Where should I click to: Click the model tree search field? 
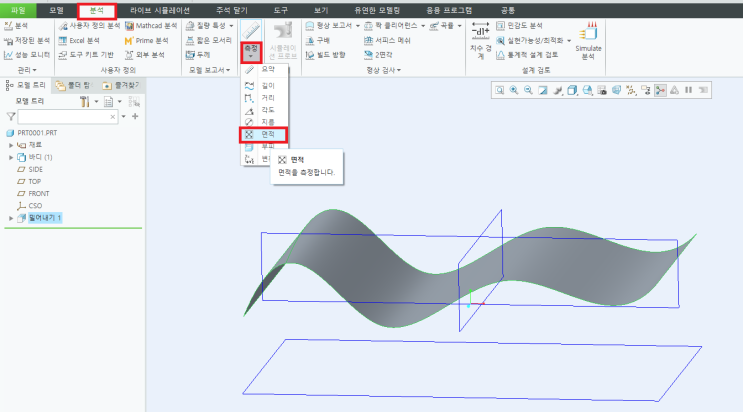pyautogui.click(x=67, y=117)
